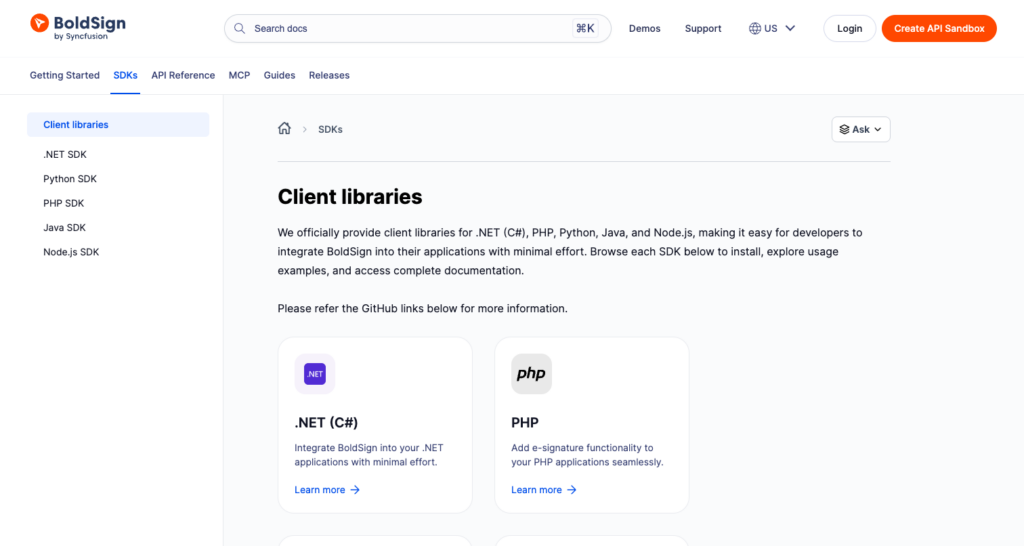Select the SDKs tab
Screen dimensions: 1024x546
[x=125, y=75]
